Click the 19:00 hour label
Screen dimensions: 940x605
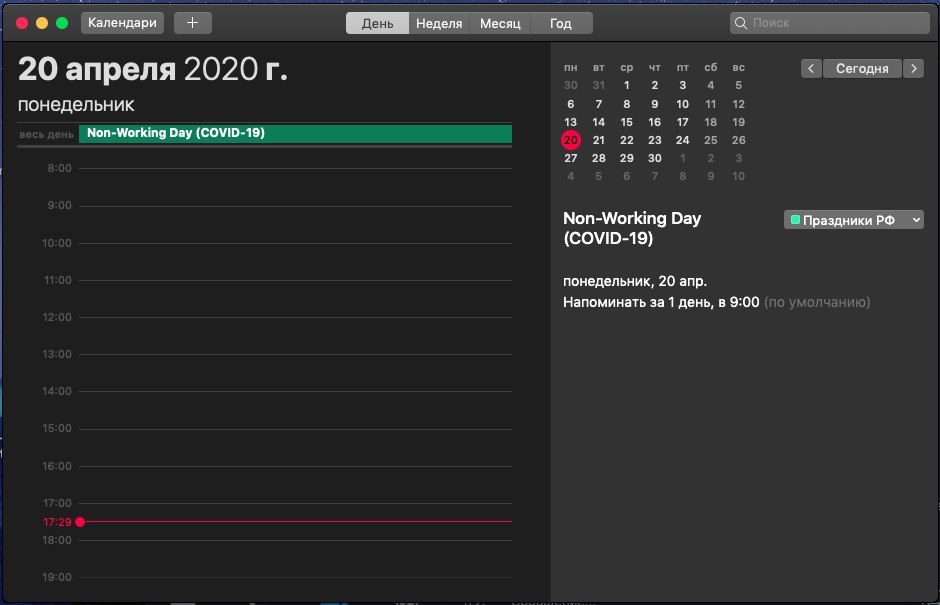point(57,577)
